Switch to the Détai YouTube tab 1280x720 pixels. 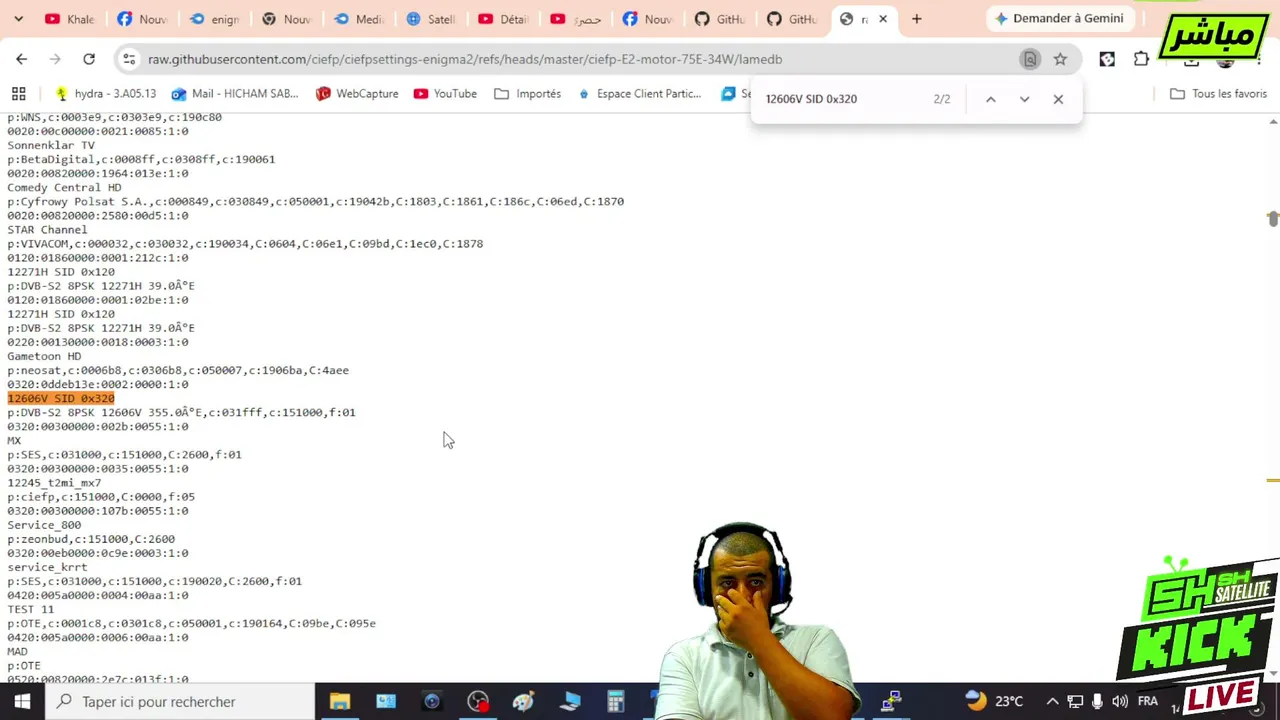(x=502, y=19)
